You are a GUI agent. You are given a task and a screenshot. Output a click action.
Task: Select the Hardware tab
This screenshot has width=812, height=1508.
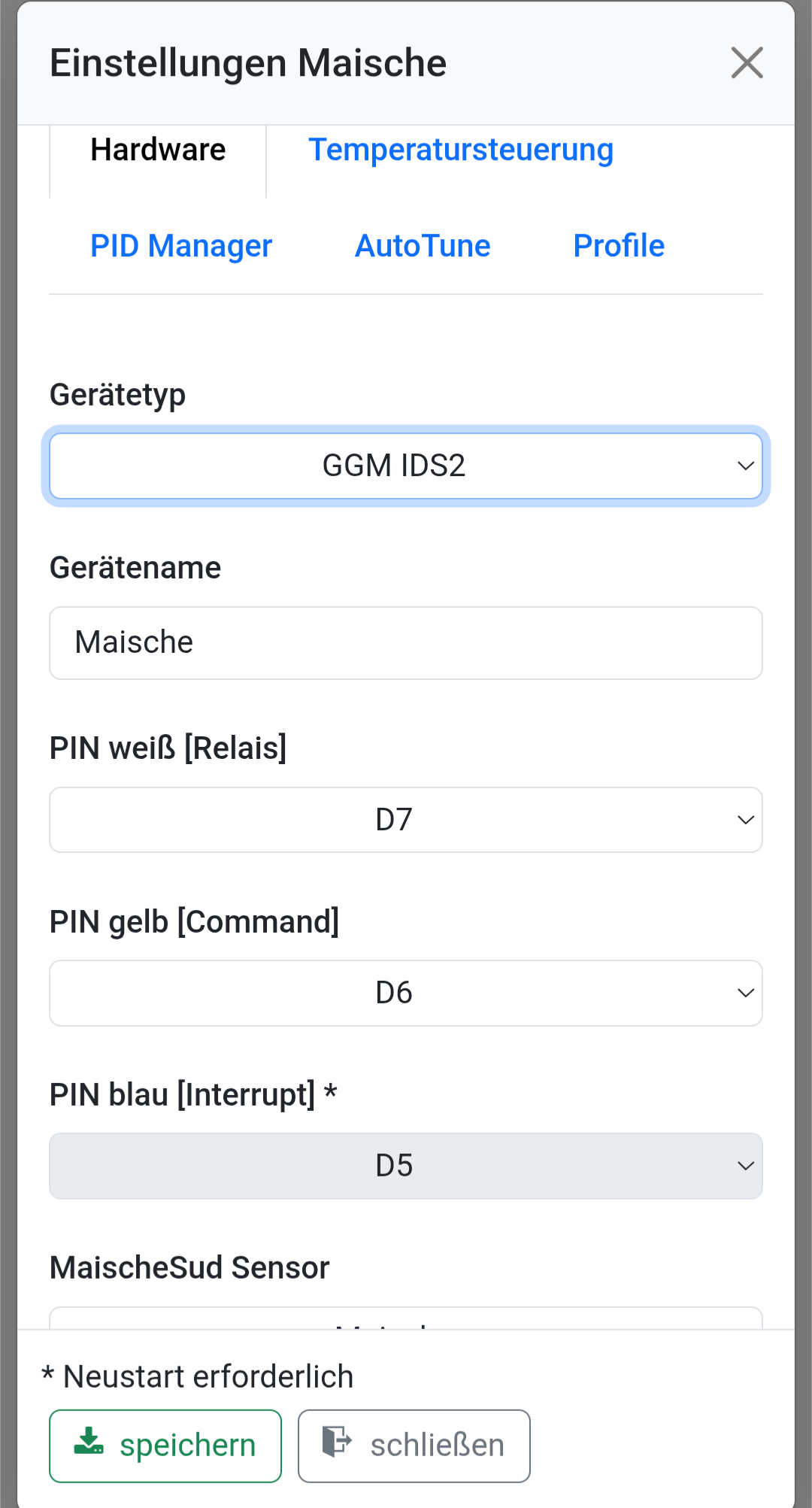point(158,150)
